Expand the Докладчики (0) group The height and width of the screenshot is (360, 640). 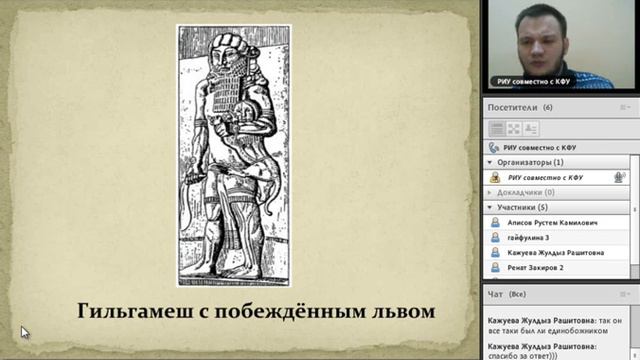point(490,192)
